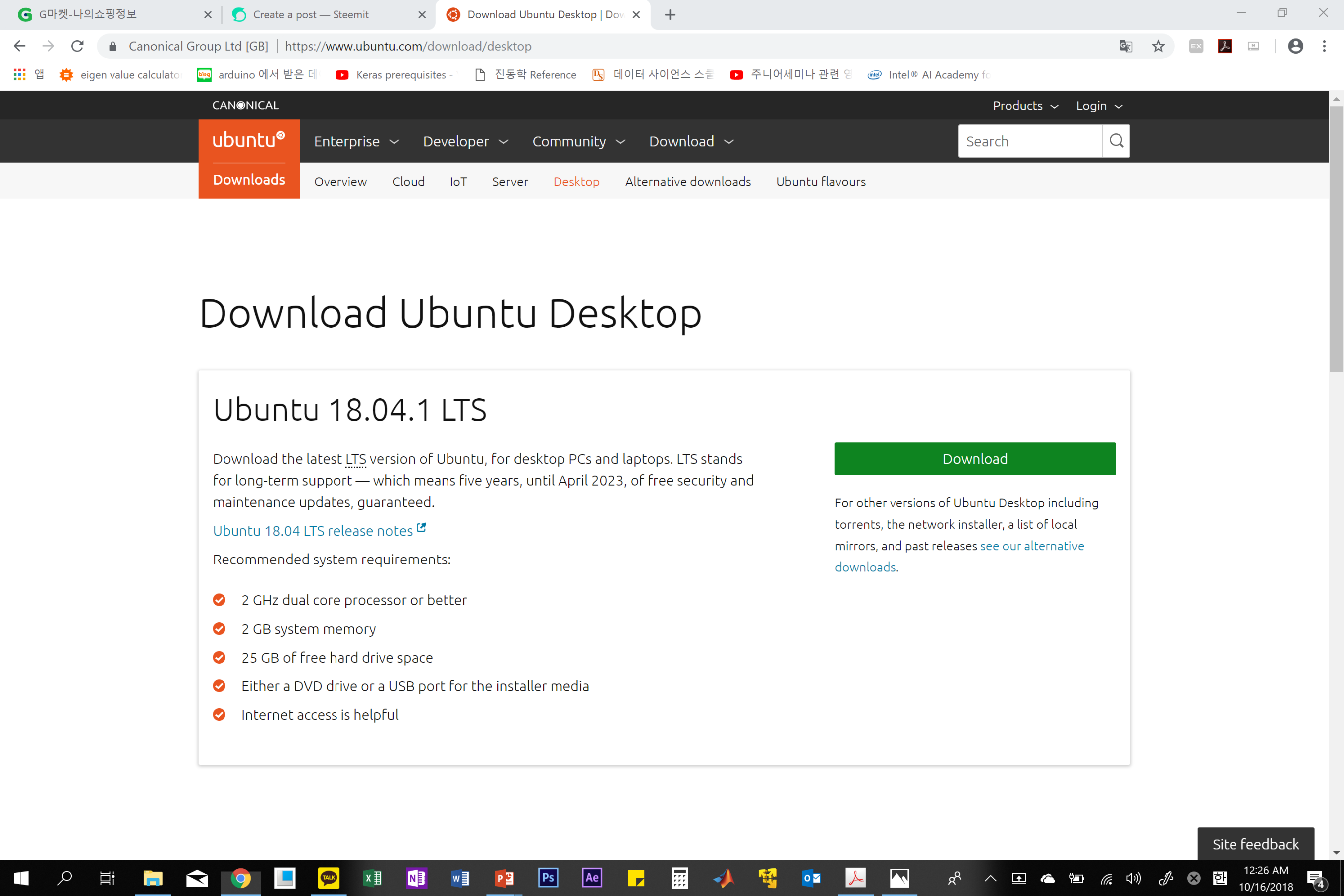Expand the Products dropdown

(1025, 106)
